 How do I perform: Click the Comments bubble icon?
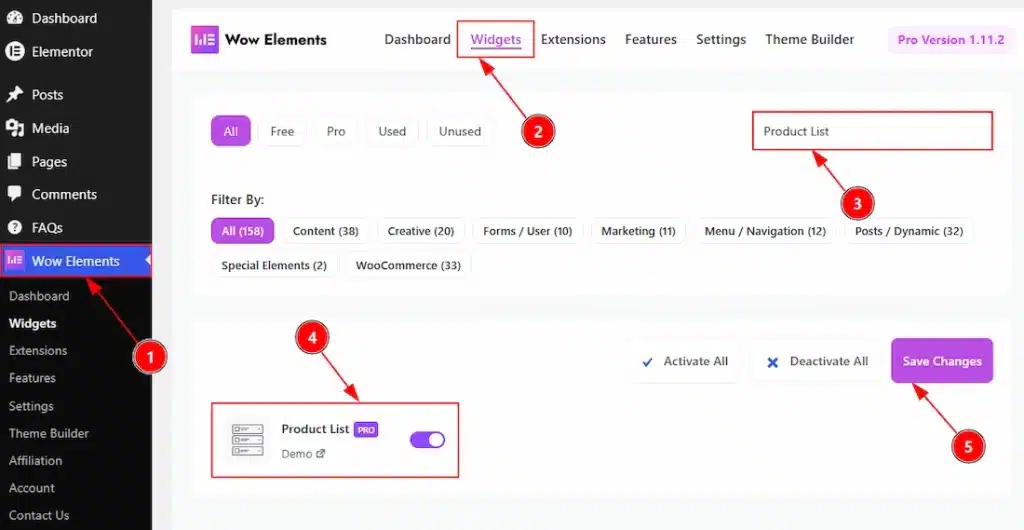14,195
